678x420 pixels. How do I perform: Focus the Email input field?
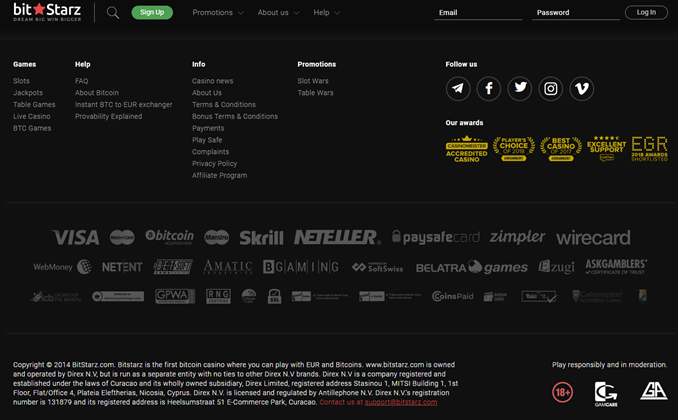pyautogui.click(x=478, y=13)
